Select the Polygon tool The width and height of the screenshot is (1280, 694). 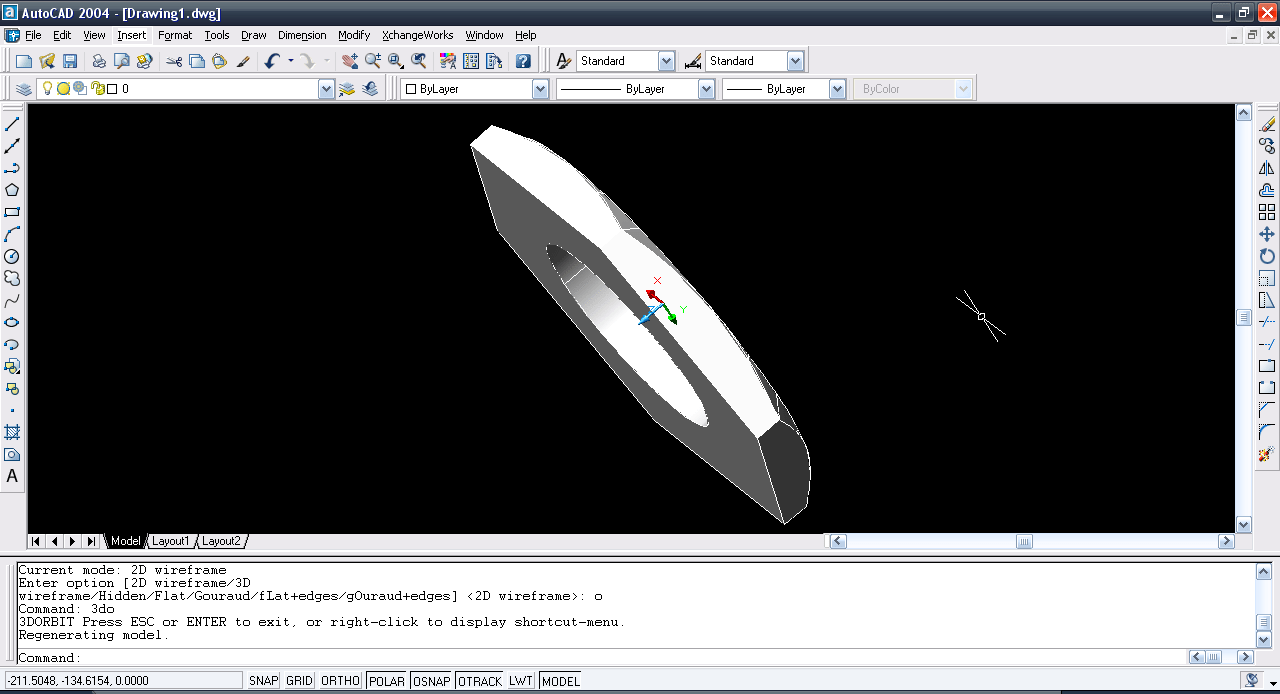coord(12,190)
